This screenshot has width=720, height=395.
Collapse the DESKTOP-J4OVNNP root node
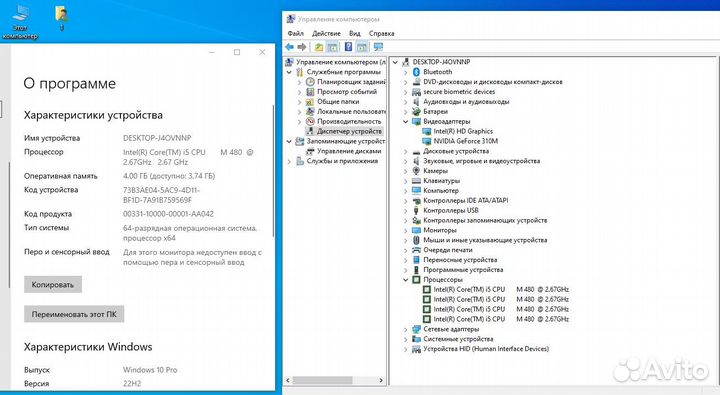coord(395,62)
